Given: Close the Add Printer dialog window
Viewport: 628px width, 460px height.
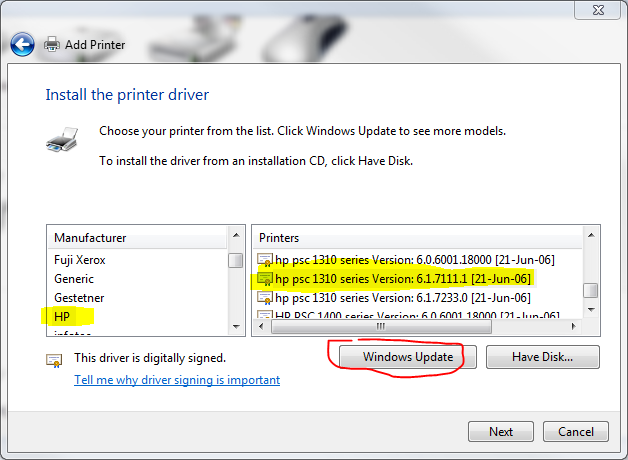Looking at the screenshot, I should (598, 10).
